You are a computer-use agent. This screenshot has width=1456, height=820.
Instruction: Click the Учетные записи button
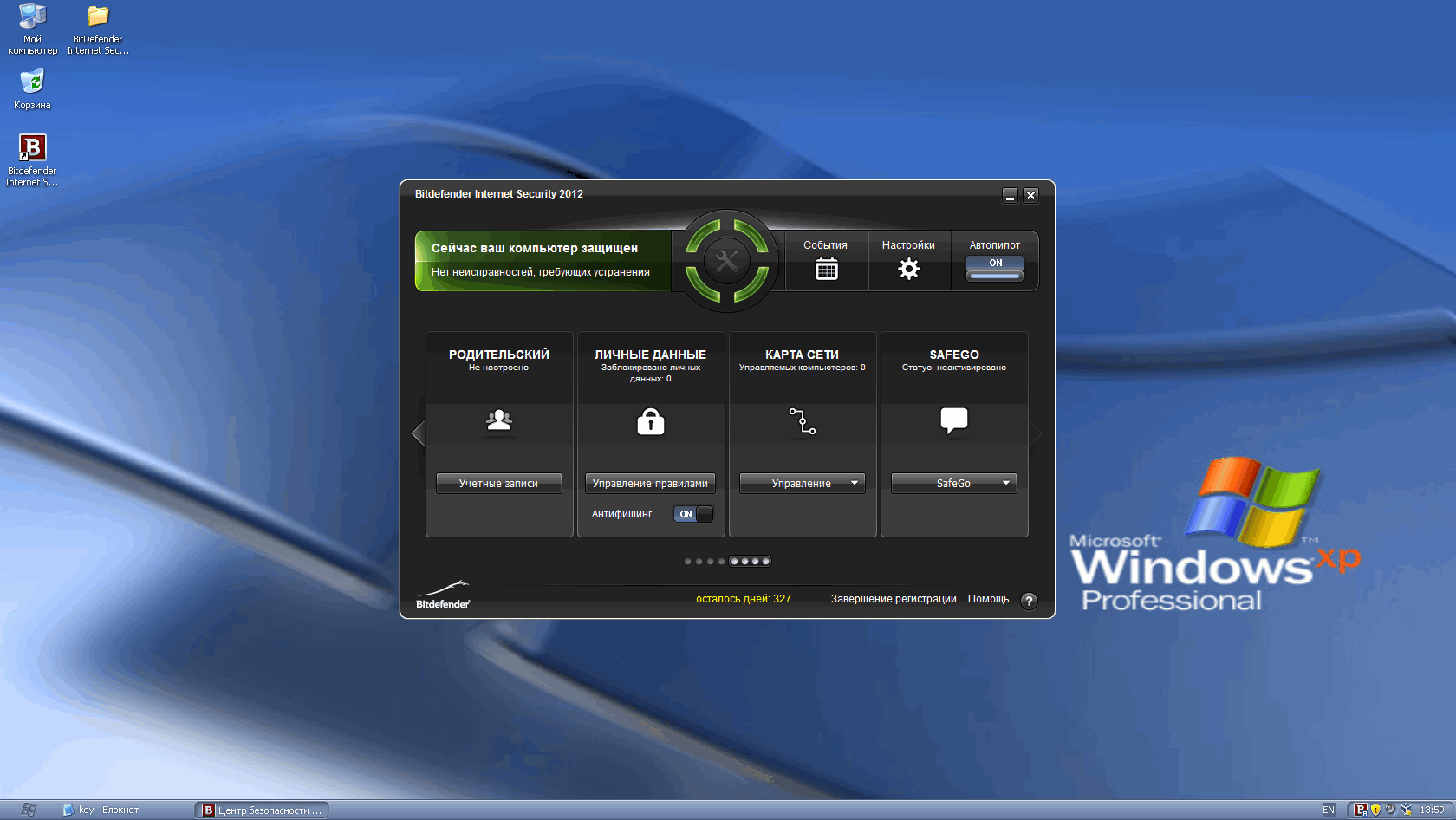point(499,483)
